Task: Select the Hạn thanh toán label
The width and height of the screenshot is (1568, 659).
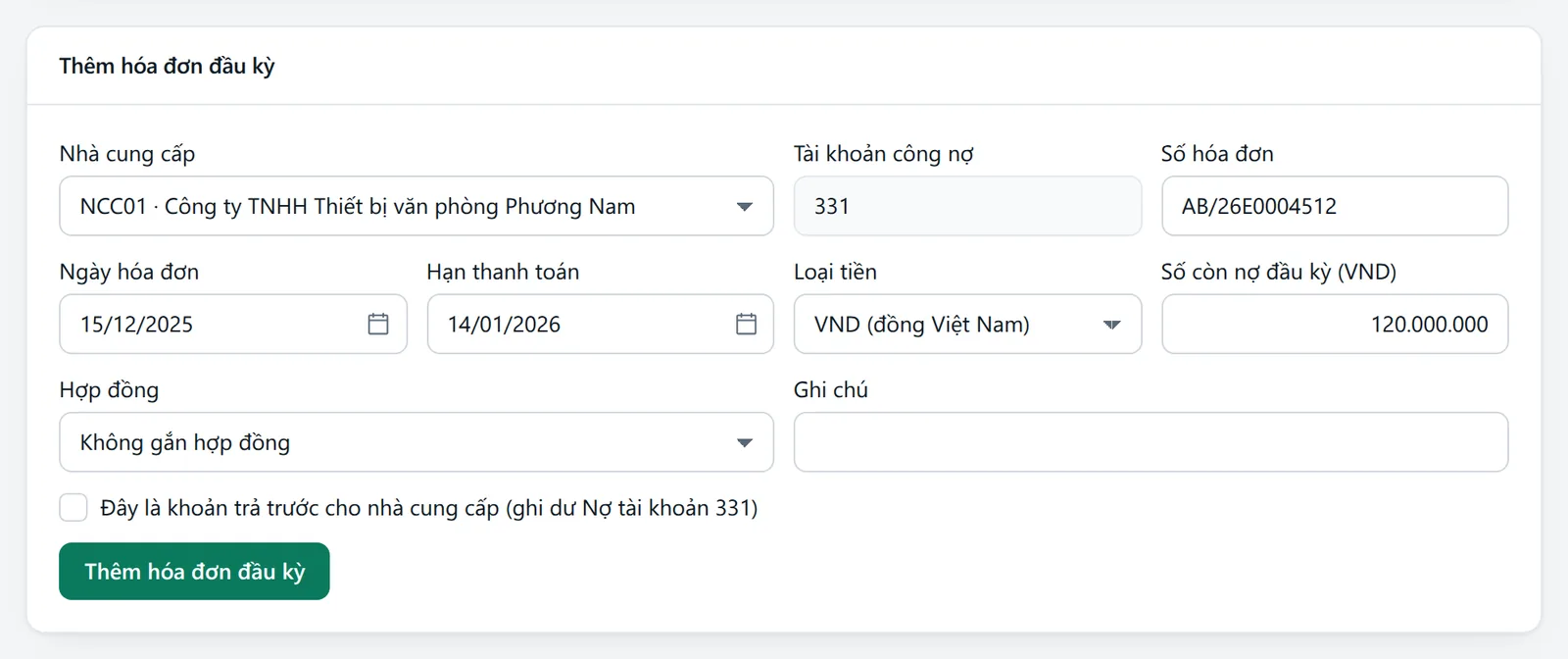Action: click(503, 272)
